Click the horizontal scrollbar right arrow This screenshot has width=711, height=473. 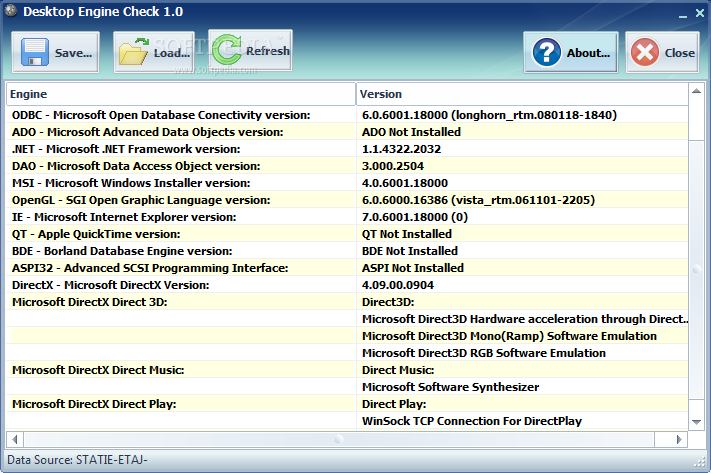pyautogui.click(x=679, y=439)
